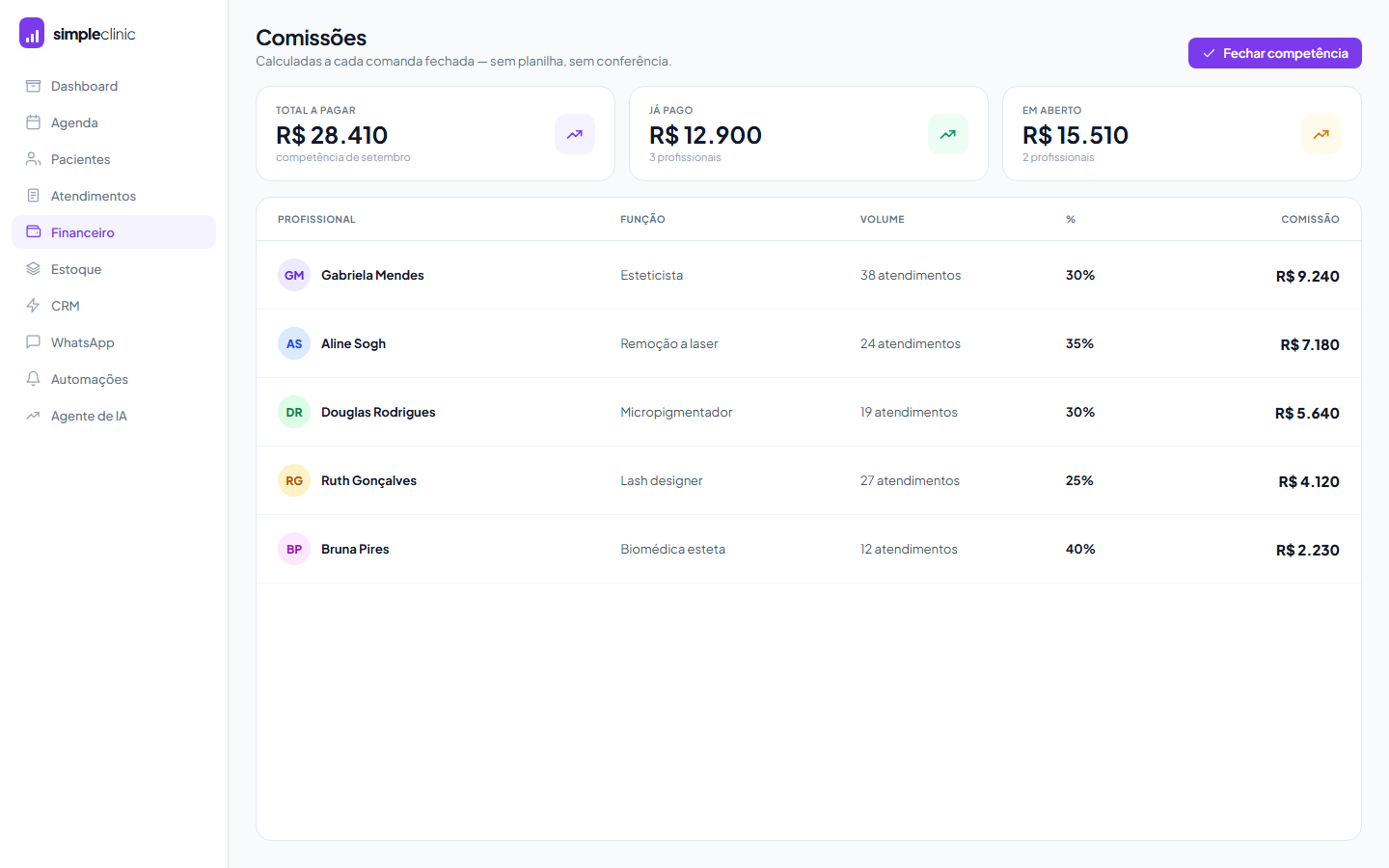Open WhatsApp section
The image size is (1389, 868).
(114, 342)
